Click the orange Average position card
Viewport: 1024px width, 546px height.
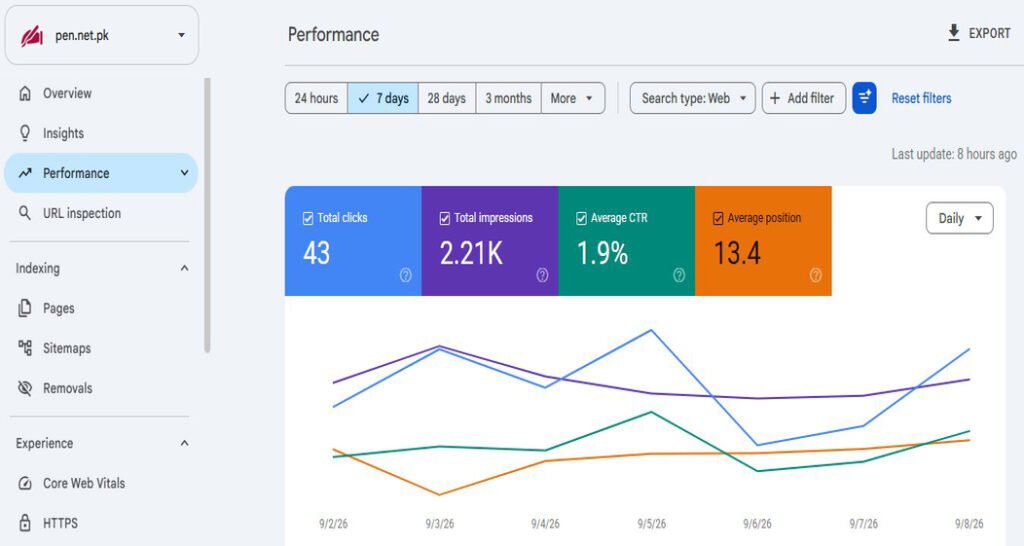(763, 241)
